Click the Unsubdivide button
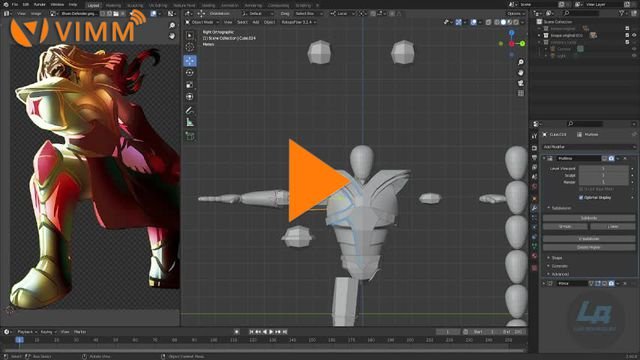This screenshot has width=640, height=360. 589,239
